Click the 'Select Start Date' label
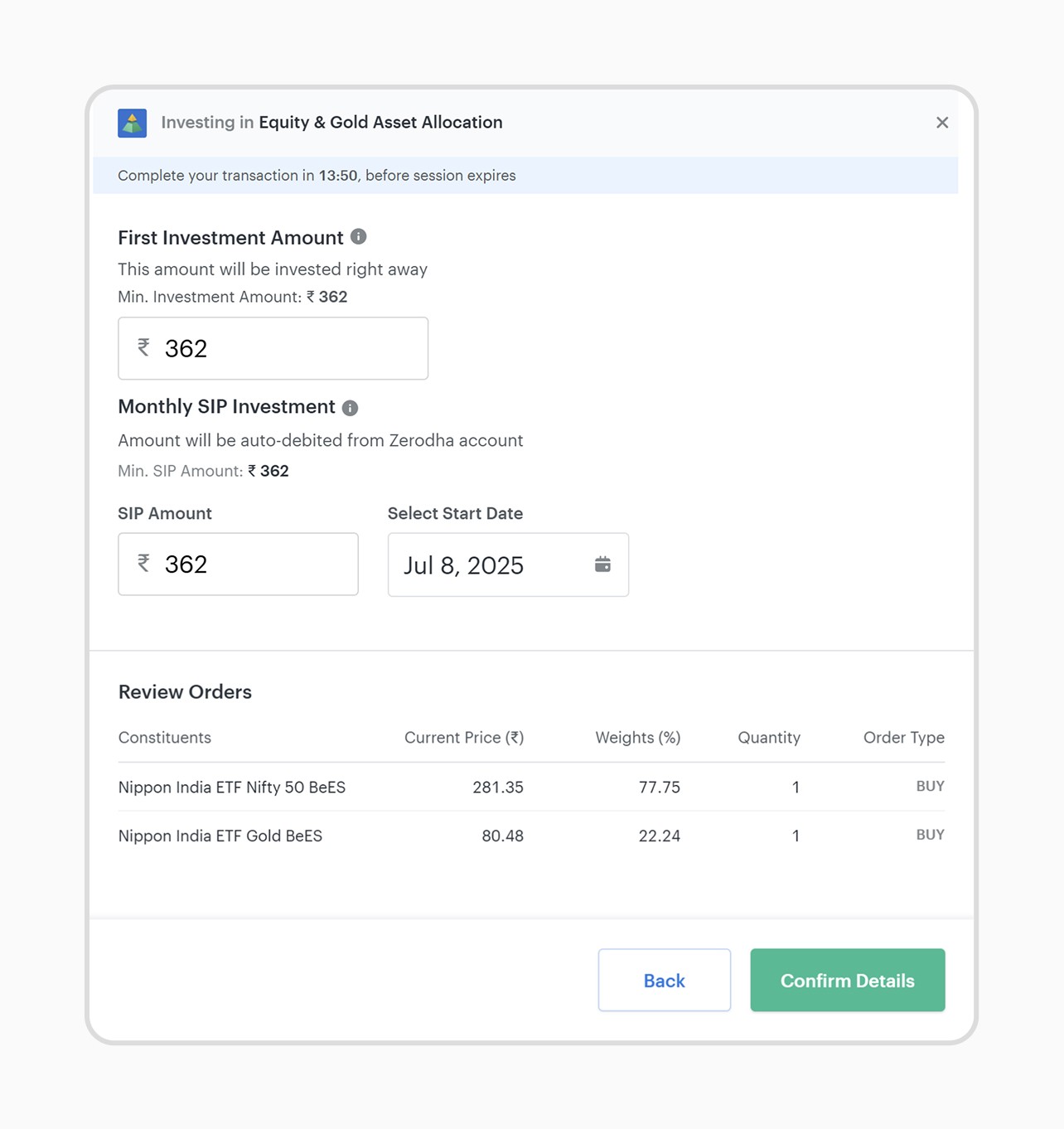Viewport: 1064px width, 1129px height. (x=455, y=513)
